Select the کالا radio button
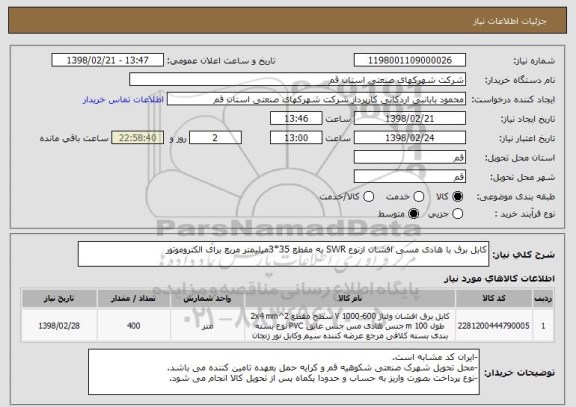 tap(457, 197)
